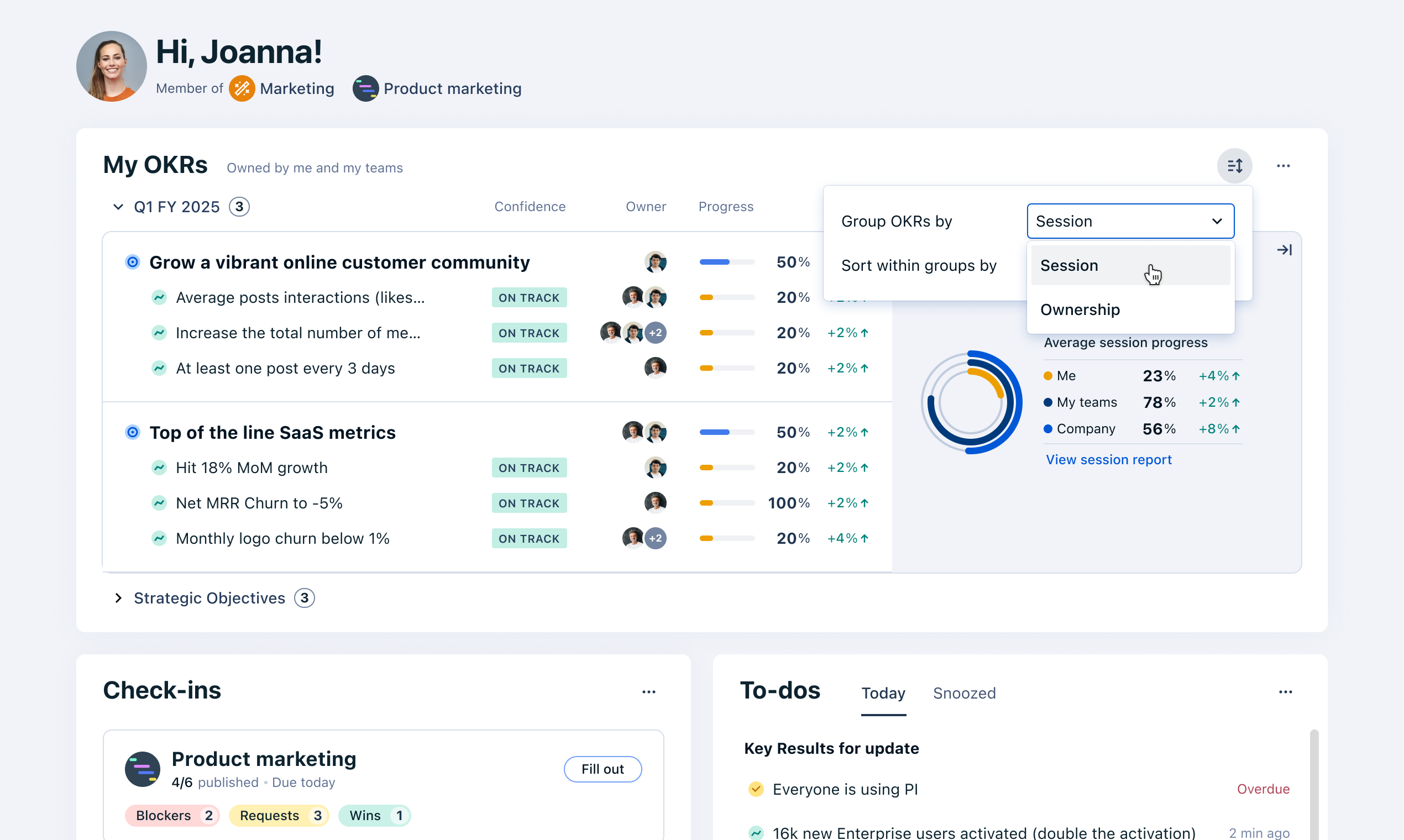Open Check-ins three-dot menu
The height and width of the screenshot is (840, 1404).
[649, 692]
